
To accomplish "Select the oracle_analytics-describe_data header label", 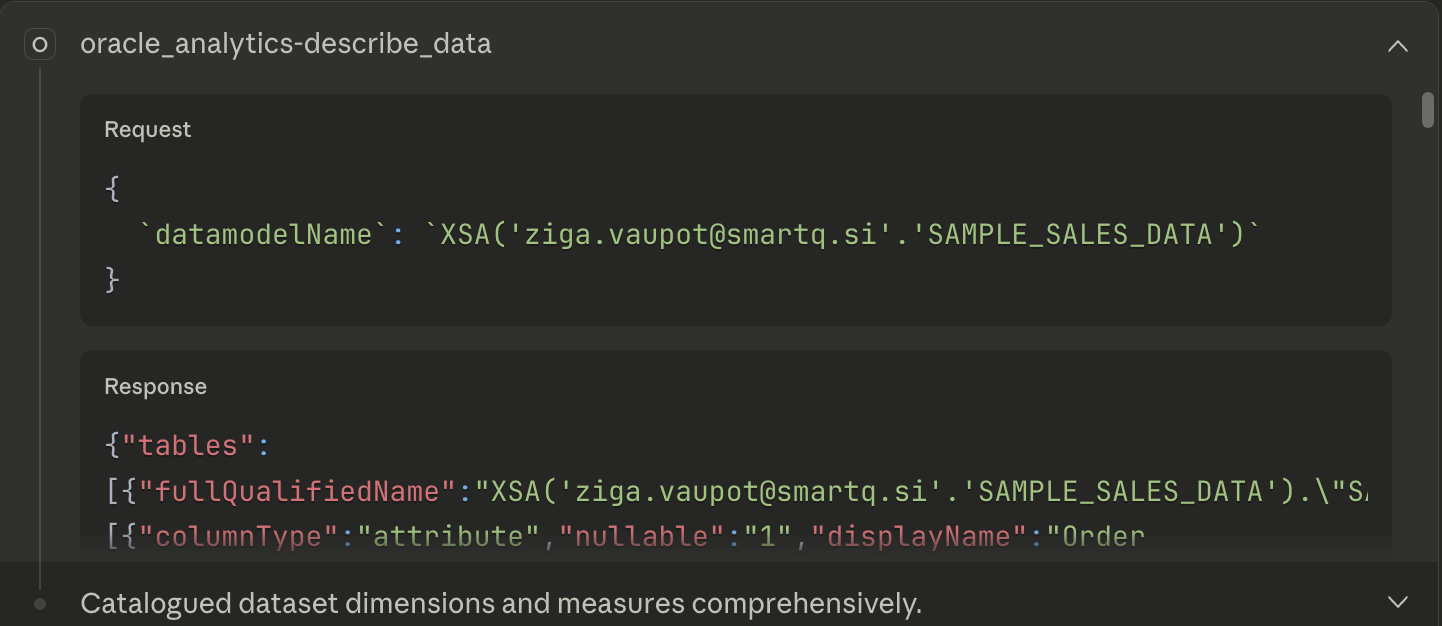I will [286, 44].
